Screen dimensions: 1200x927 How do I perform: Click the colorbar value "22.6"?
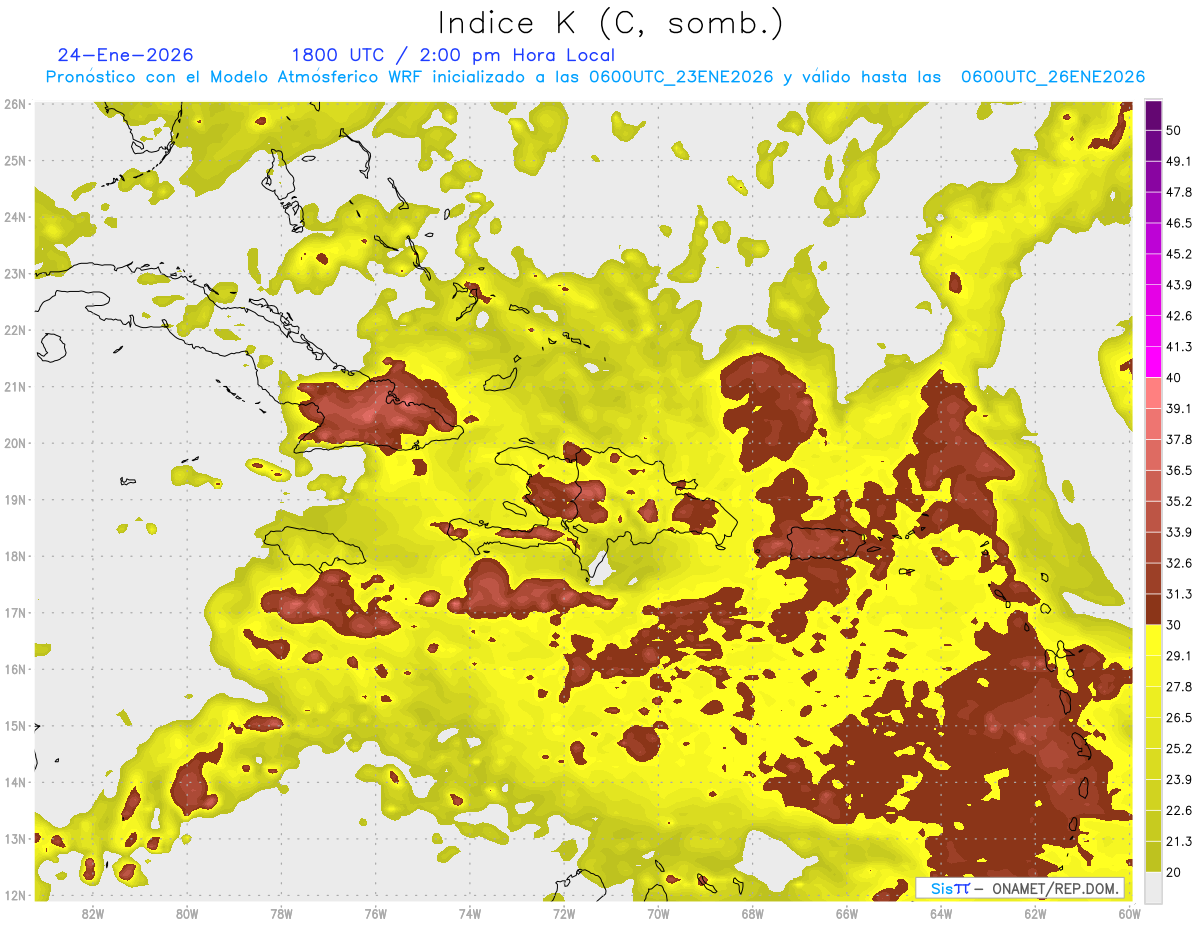tap(1178, 811)
